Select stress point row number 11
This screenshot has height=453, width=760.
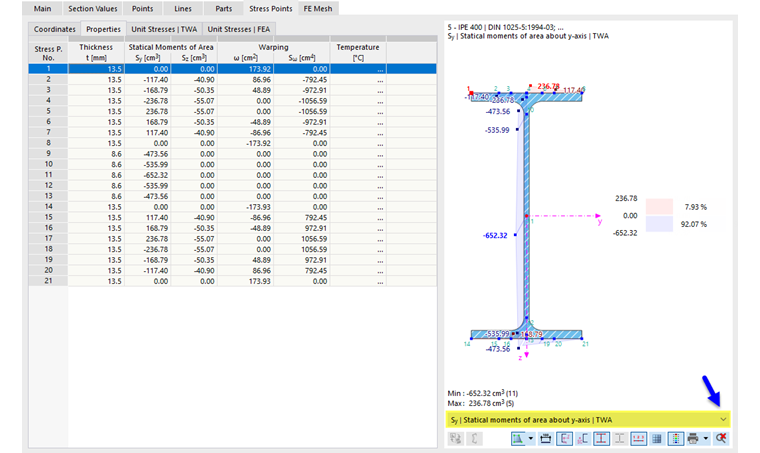tap(48, 175)
